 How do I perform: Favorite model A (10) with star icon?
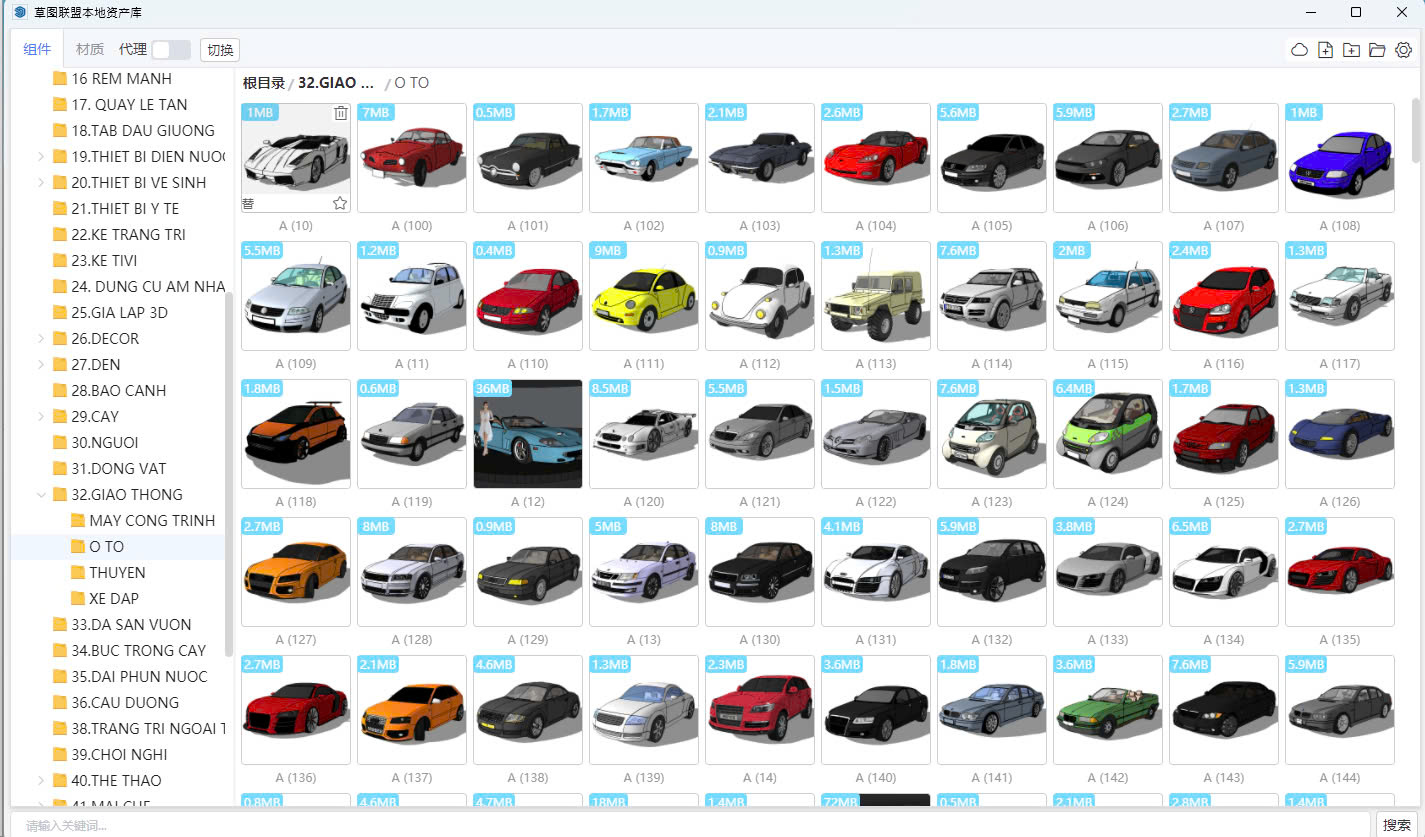click(340, 203)
